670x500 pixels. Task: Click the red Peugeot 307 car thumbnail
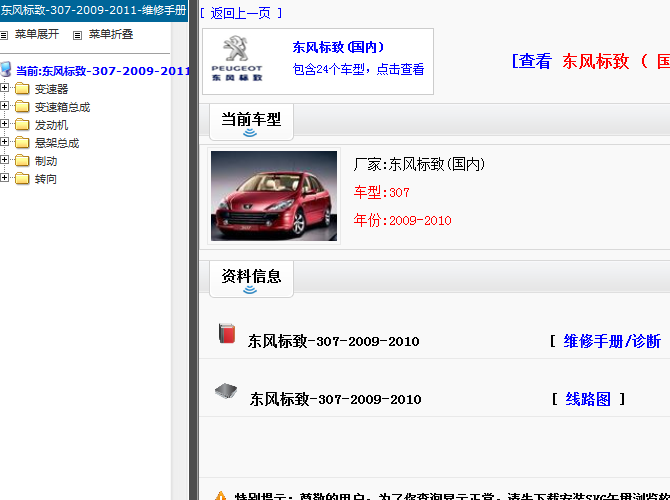tap(274, 196)
